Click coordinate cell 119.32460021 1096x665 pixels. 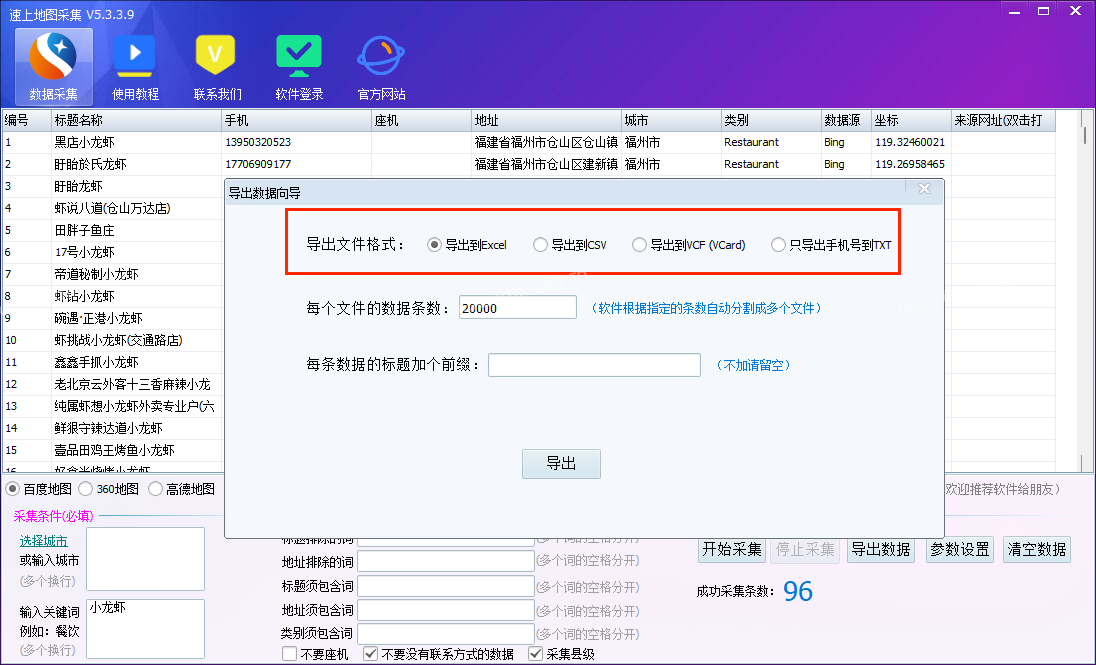909,142
